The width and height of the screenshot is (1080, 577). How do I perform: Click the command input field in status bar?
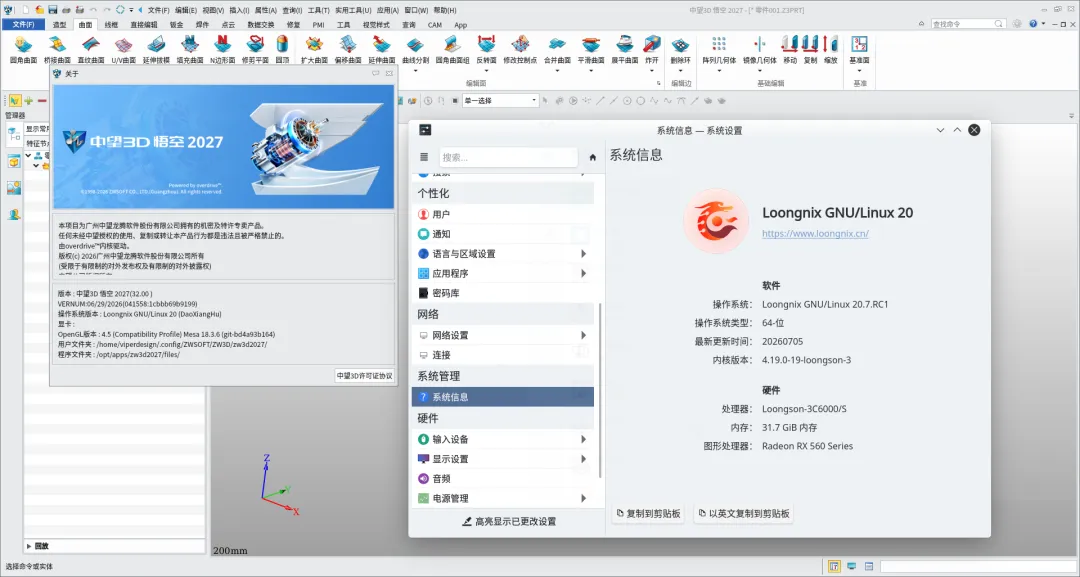pyautogui.click(x=978, y=567)
